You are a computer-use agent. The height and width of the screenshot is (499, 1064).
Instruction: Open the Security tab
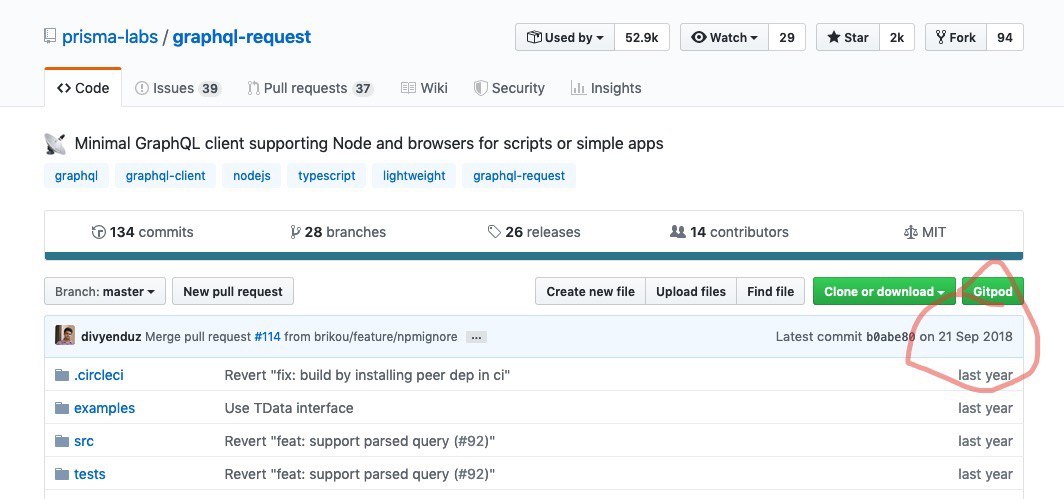pos(509,88)
